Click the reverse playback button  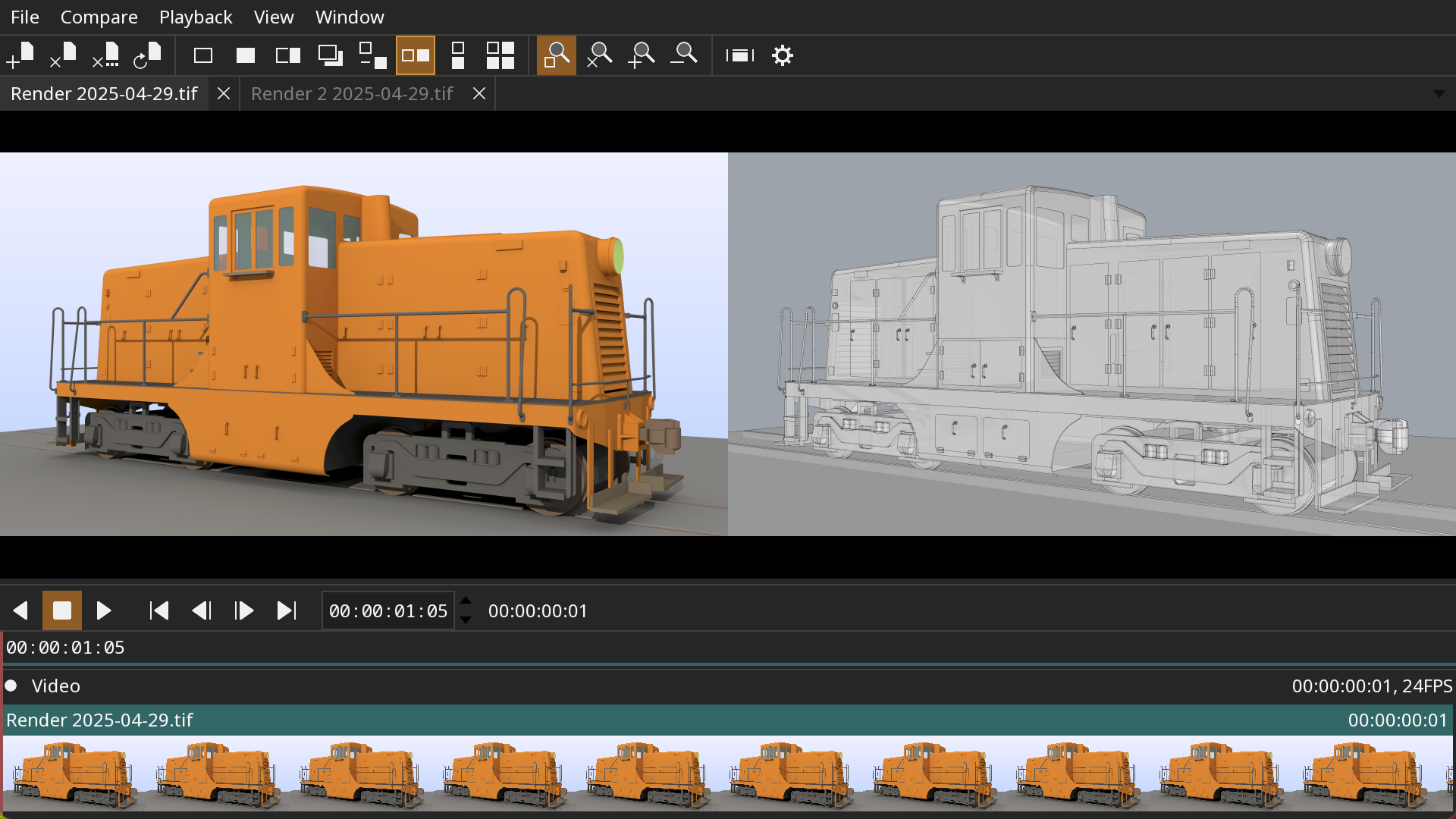tap(20, 610)
